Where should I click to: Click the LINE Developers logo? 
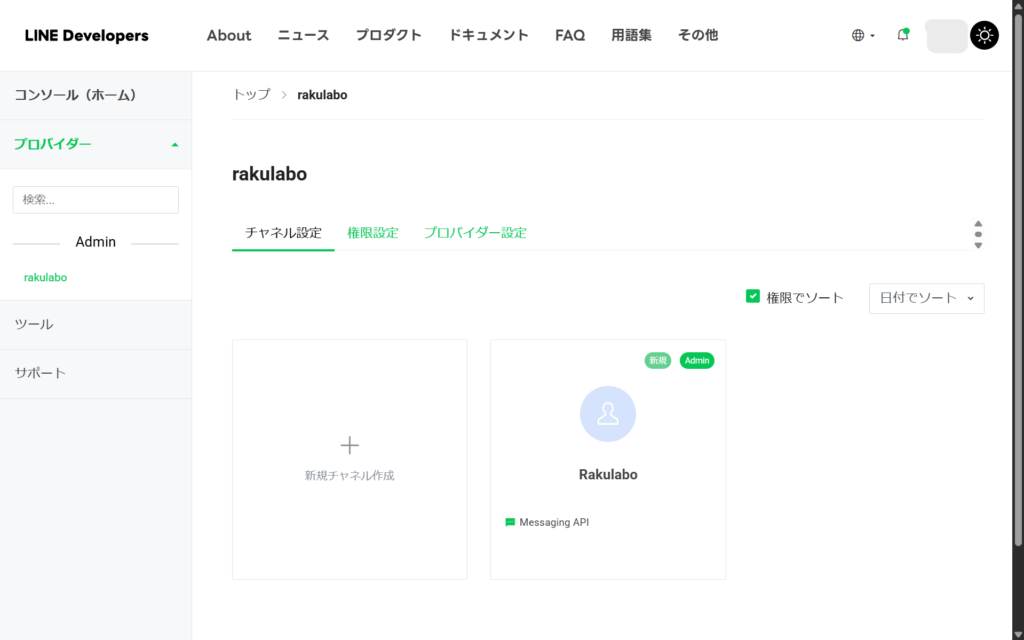point(87,36)
